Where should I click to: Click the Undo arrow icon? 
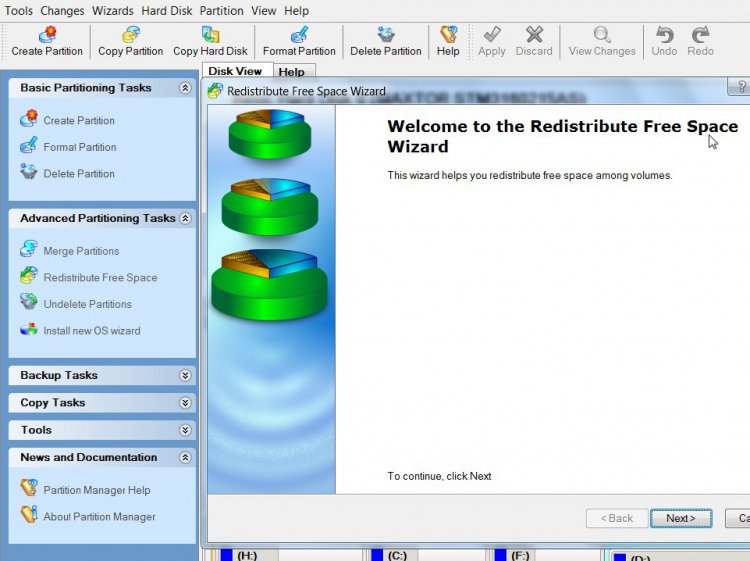[x=664, y=34]
